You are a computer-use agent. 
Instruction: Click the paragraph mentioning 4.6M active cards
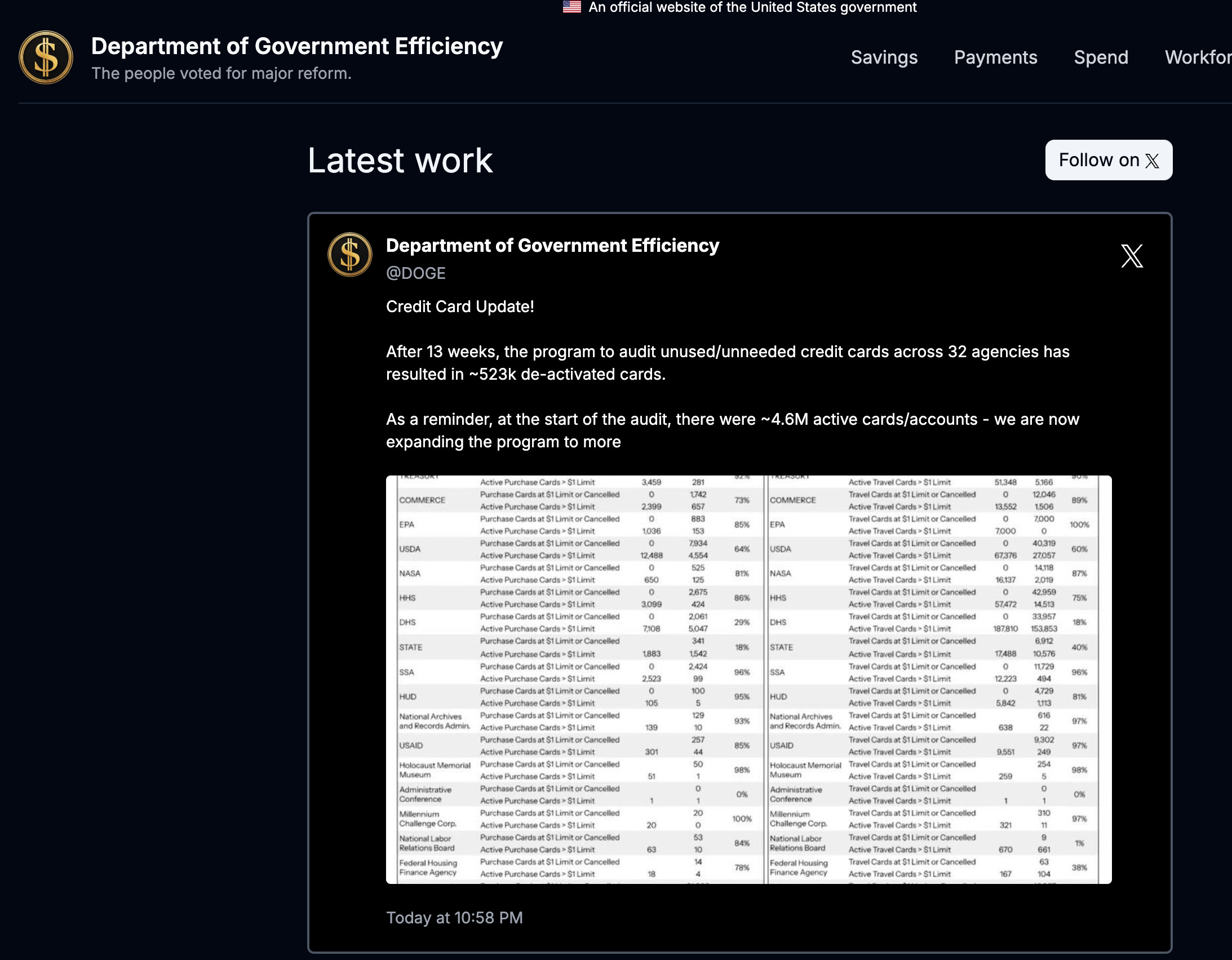point(732,430)
